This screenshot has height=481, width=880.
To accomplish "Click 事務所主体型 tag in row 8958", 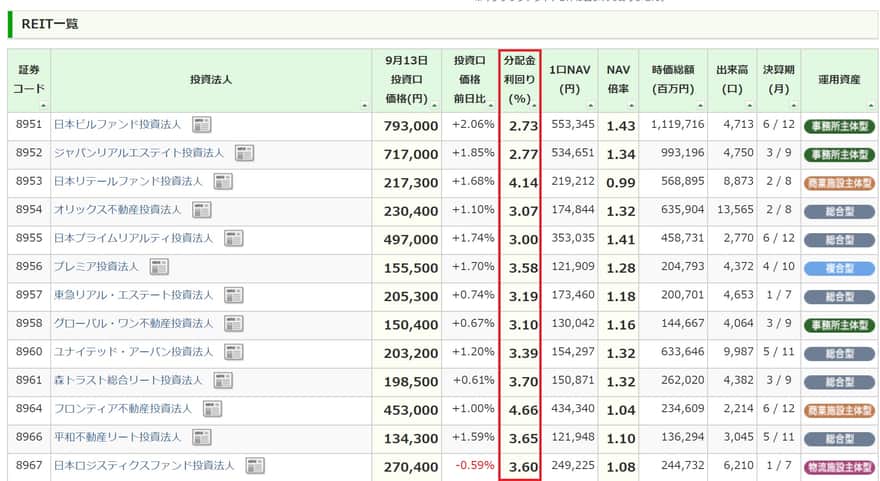I will tap(840, 325).
